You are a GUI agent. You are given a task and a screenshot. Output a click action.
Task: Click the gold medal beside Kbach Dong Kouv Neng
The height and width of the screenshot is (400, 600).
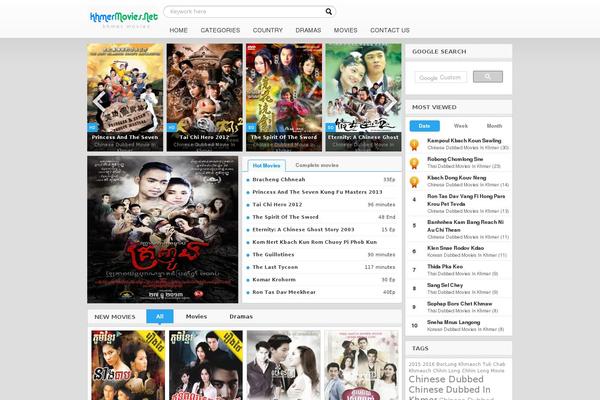pyautogui.click(x=414, y=181)
